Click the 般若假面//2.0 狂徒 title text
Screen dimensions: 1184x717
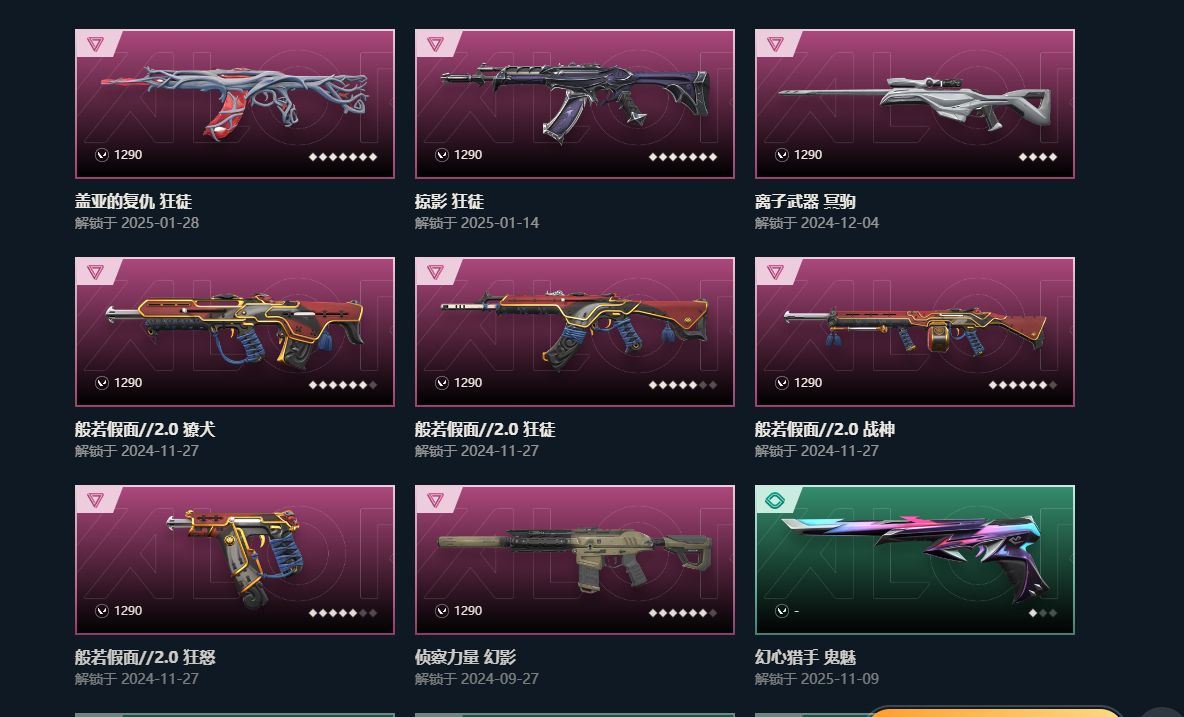(485, 429)
